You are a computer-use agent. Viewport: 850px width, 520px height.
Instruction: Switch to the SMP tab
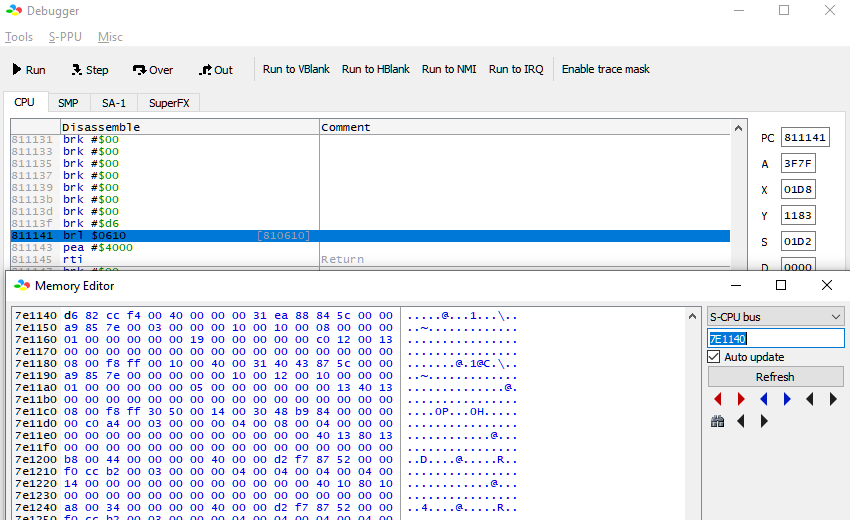coord(68,102)
